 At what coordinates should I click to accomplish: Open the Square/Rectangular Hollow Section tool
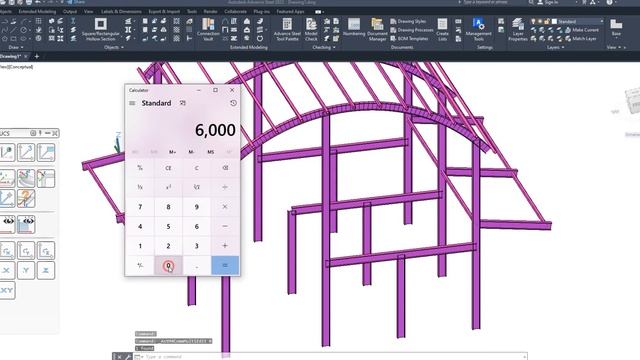click(101, 29)
